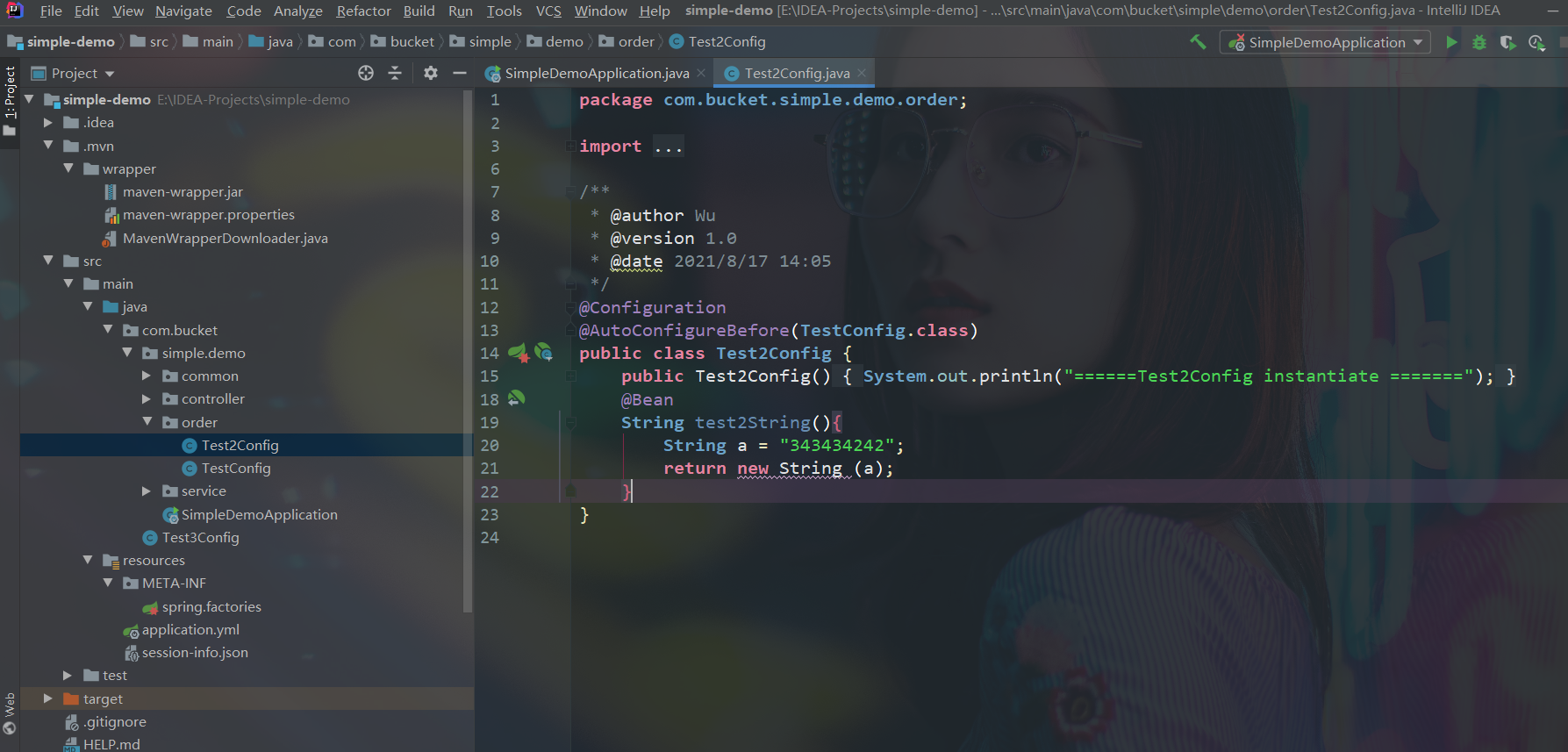The height and width of the screenshot is (752, 1568).
Task: Select maven-wrapper.properties file
Action: click(208, 214)
